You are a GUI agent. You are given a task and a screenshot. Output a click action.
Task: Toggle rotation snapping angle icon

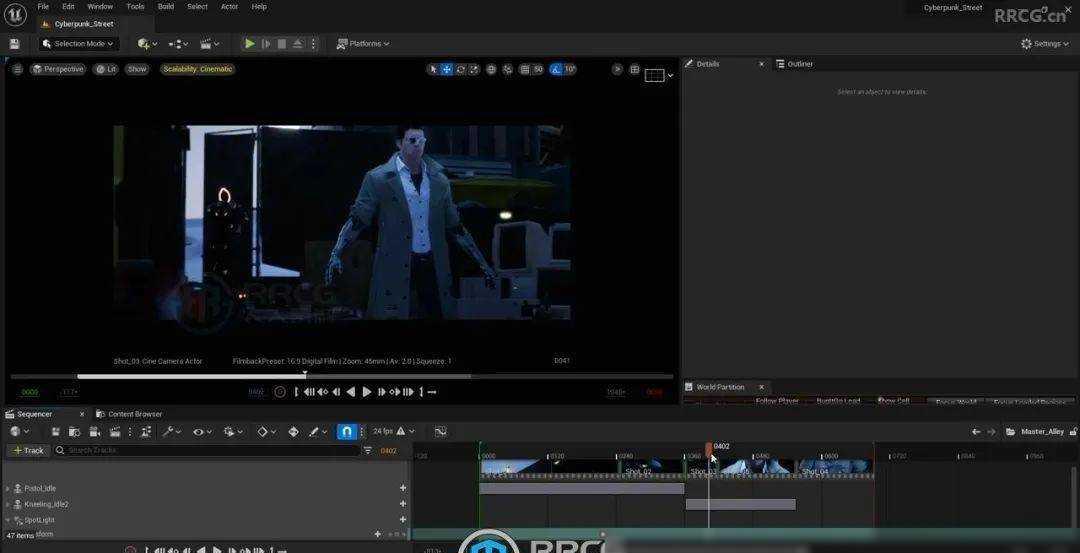pyautogui.click(x=556, y=70)
